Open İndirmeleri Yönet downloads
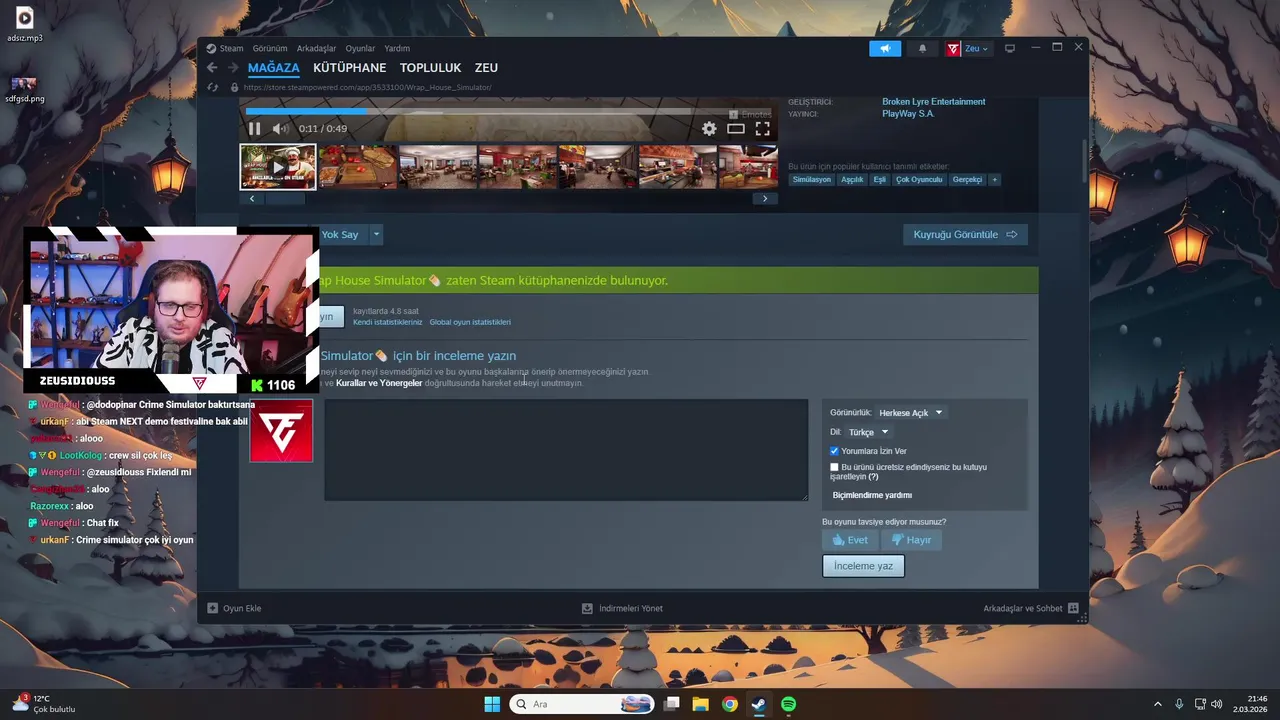This screenshot has width=1280, height=720. click(622, 608)
